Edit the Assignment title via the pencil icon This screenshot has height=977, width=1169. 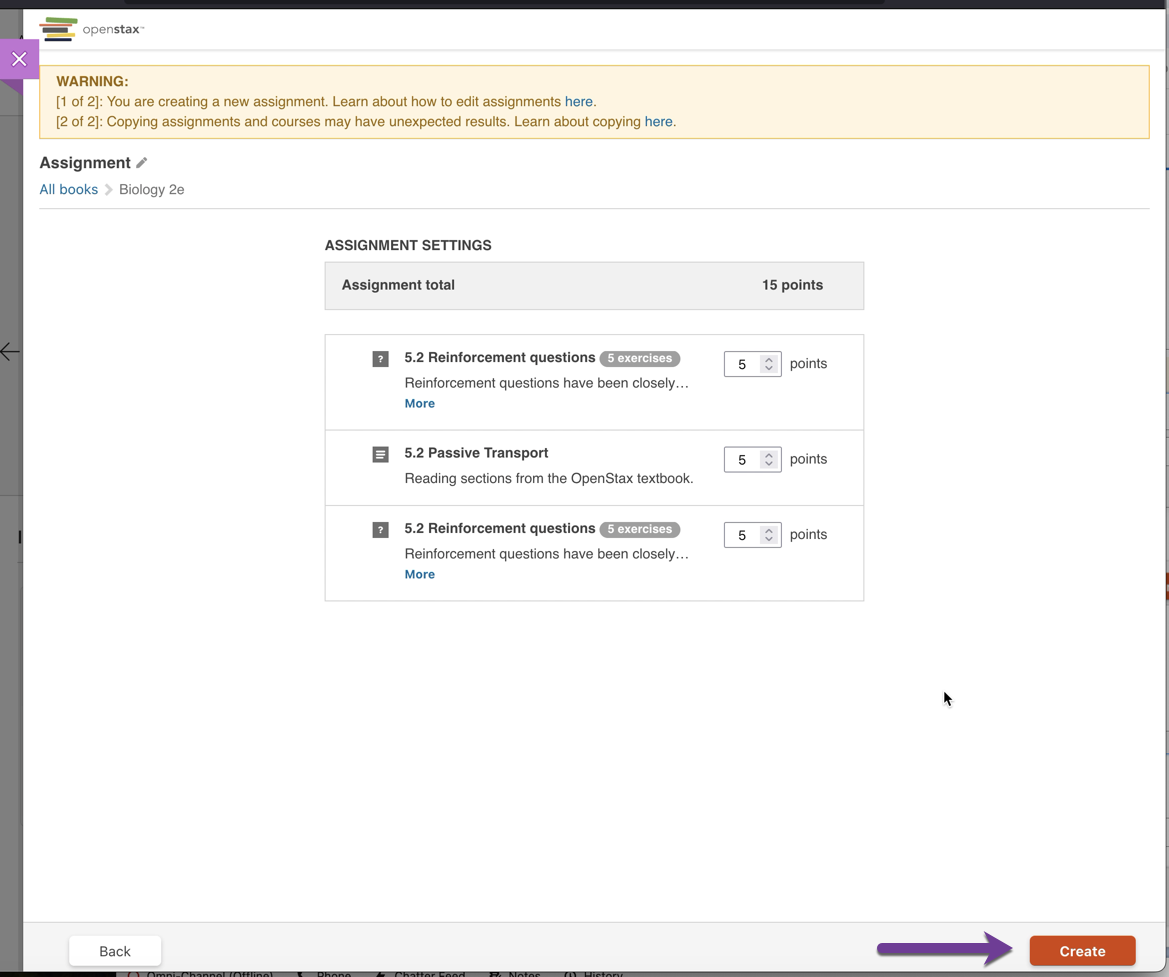(140, 162)
